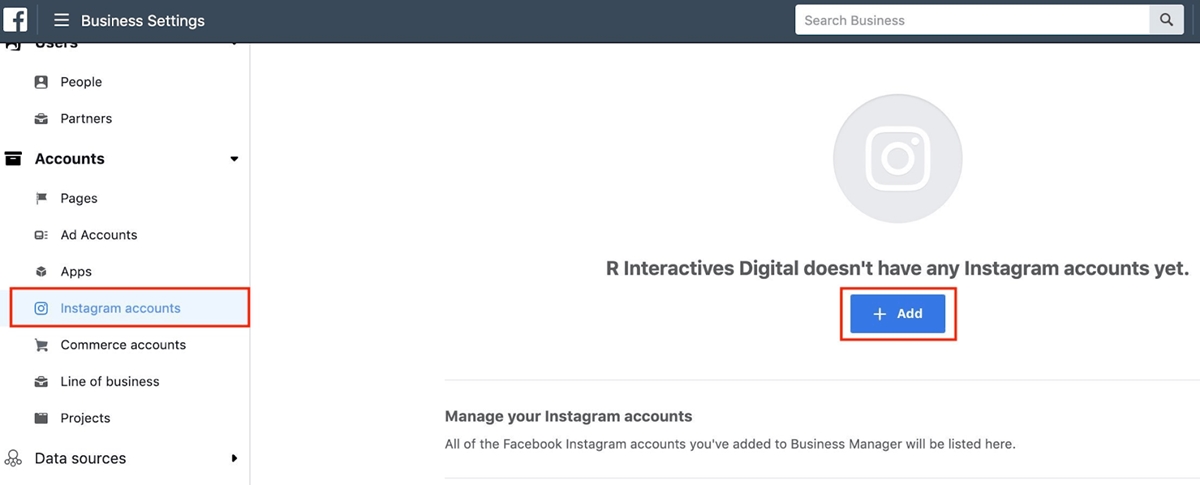Click the Pages flag icon
Image resolution: width=1200 pixels, height=485 pixels.
pos(41,199)
